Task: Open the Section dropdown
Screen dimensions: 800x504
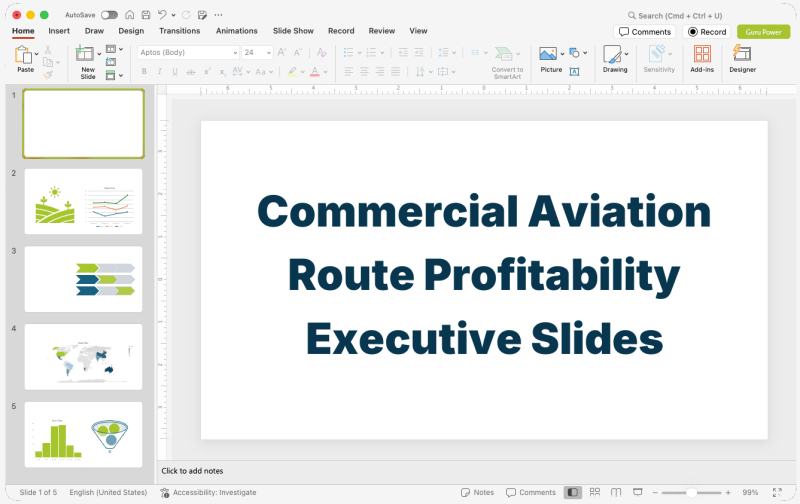Action: 114,75
